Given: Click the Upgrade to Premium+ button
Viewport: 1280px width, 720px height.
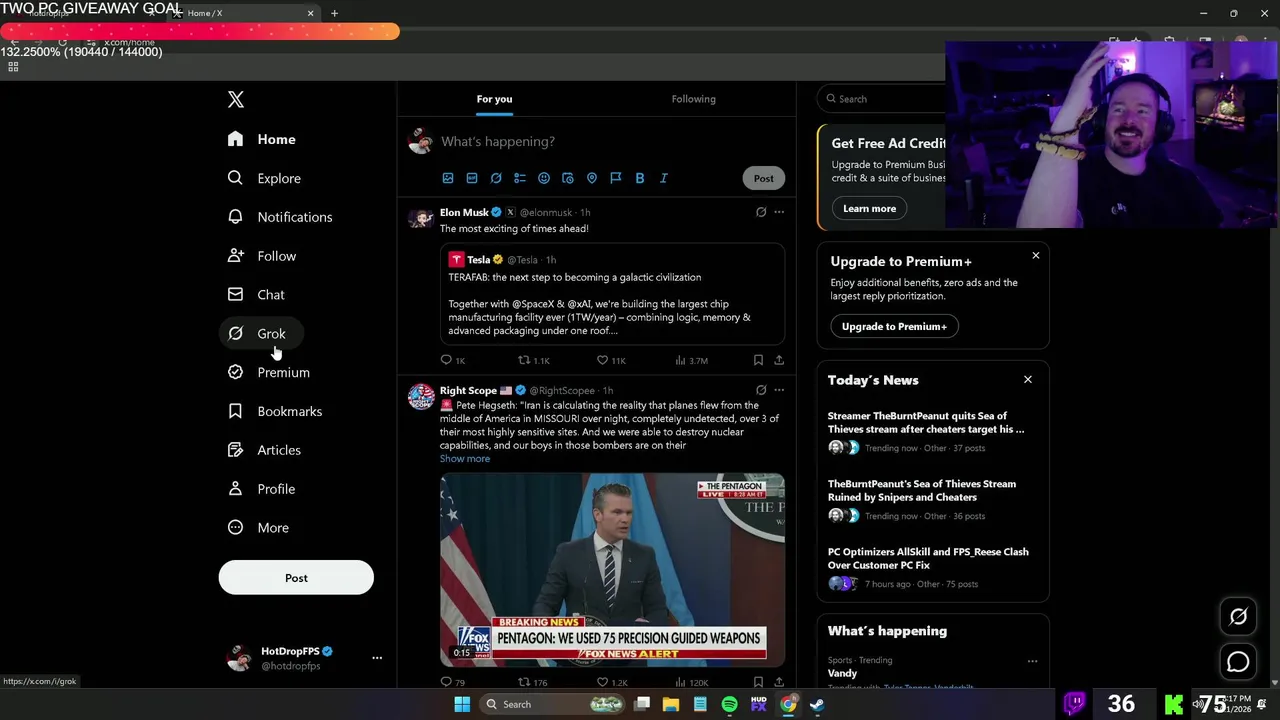Looking at the screenshot, I should [894, 326].
